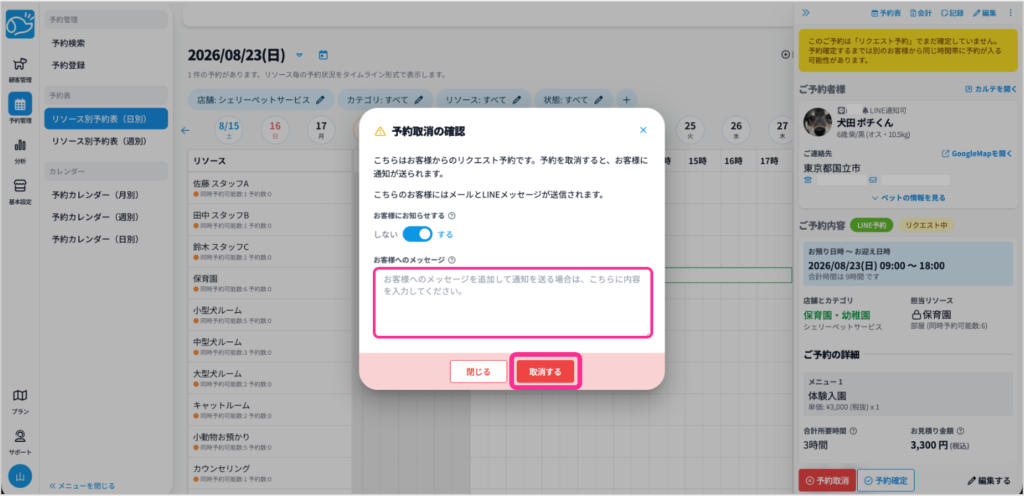The image size is (1024, 496).
Task: Edit the カテゴリ: すべて filter chip
Action: click(385, 100)
